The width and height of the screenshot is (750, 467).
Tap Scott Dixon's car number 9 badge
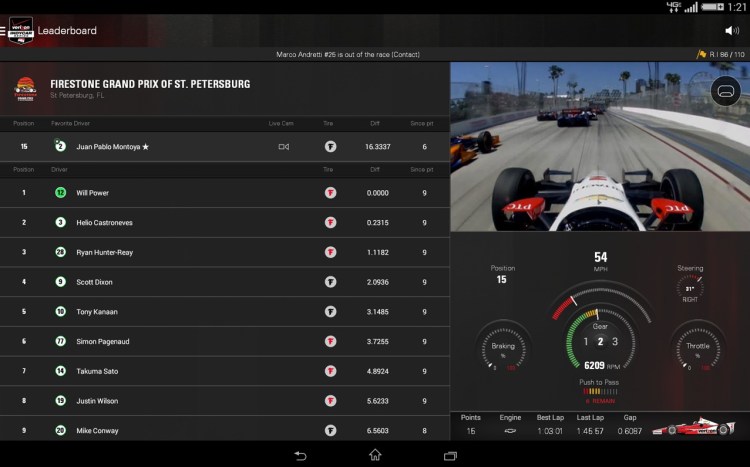[x=60, y=282]
